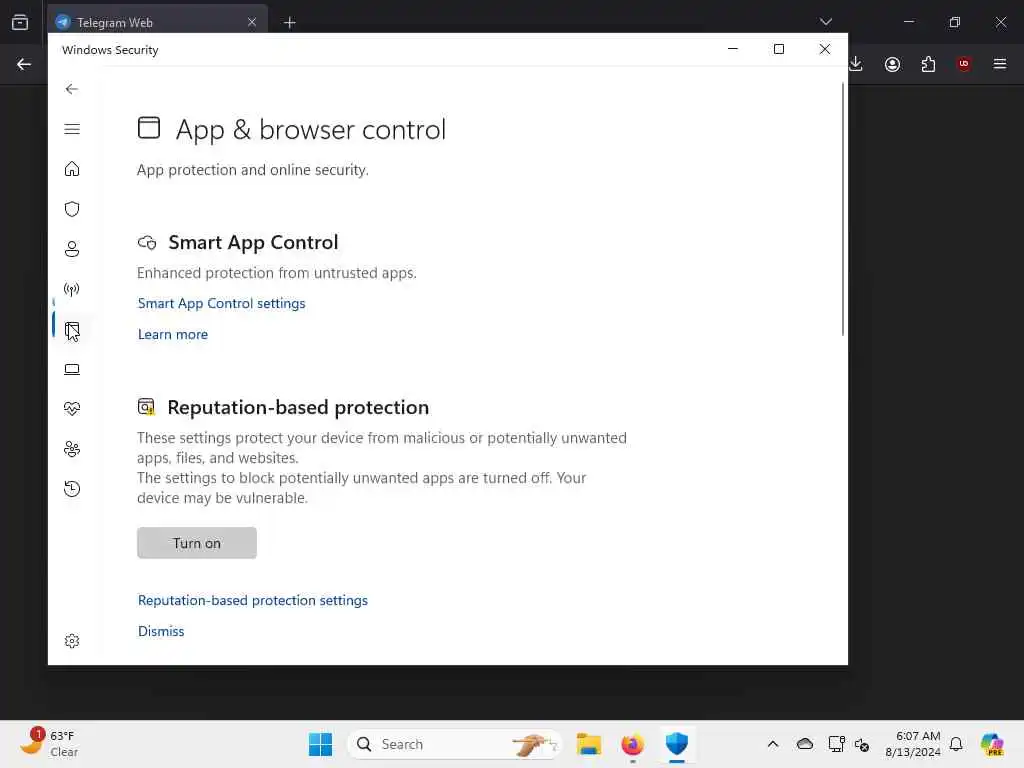Open Device security laptop icon
1024x768 pixels.
[72, 370]
